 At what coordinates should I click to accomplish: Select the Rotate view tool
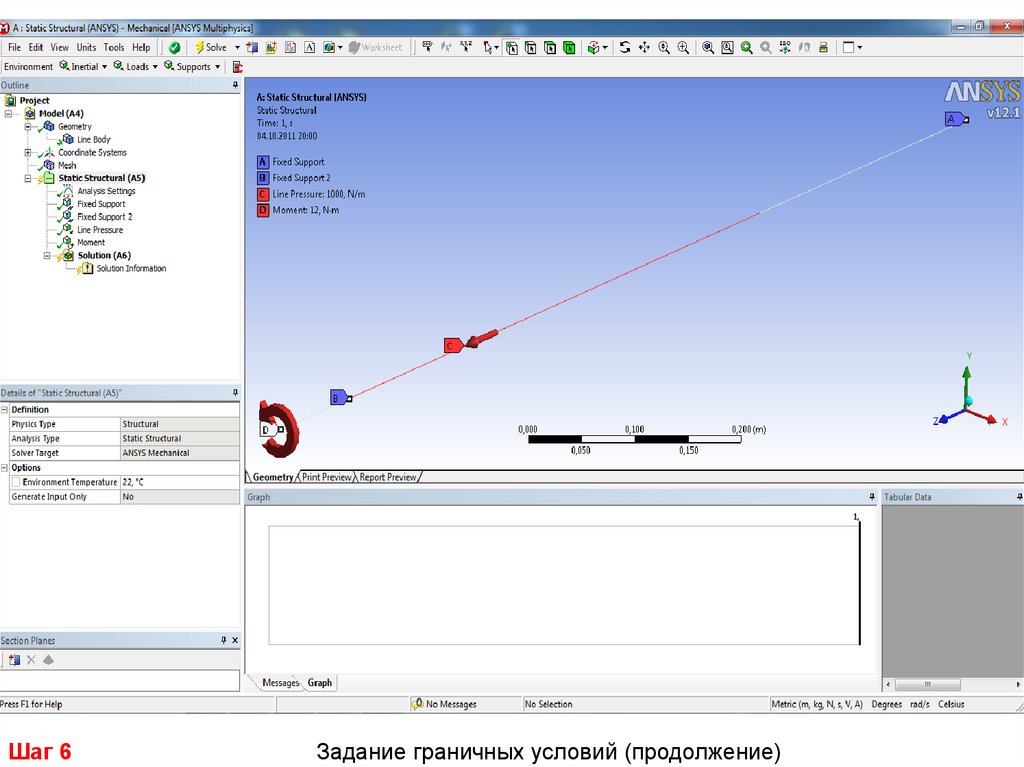tap(625, 47)
